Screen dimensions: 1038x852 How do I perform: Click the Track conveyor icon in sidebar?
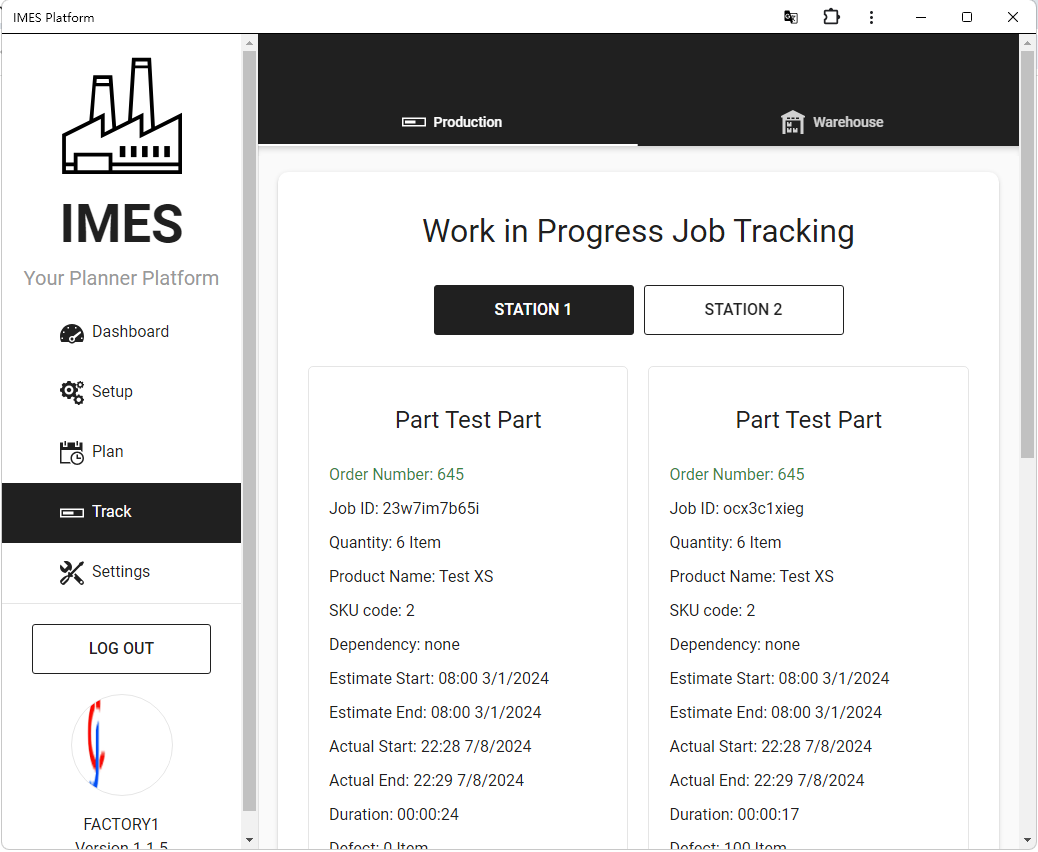coord(71,513)
